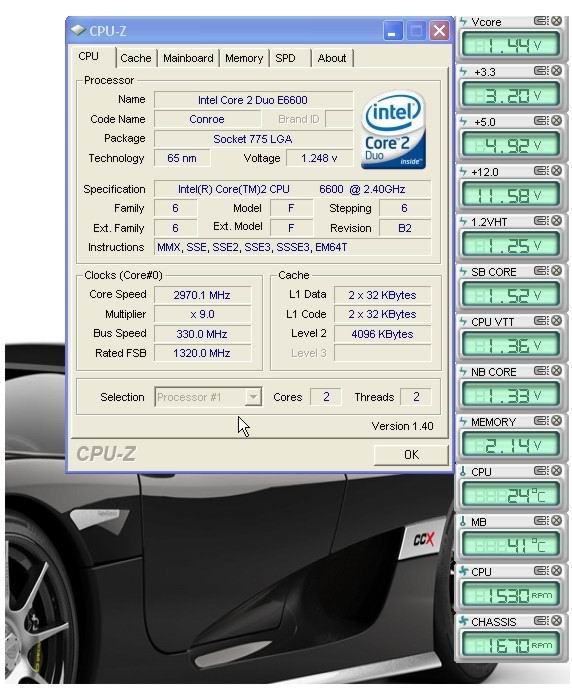
Task: Close the SB CORE monitor panel
Action: click(x=557, y=270)
